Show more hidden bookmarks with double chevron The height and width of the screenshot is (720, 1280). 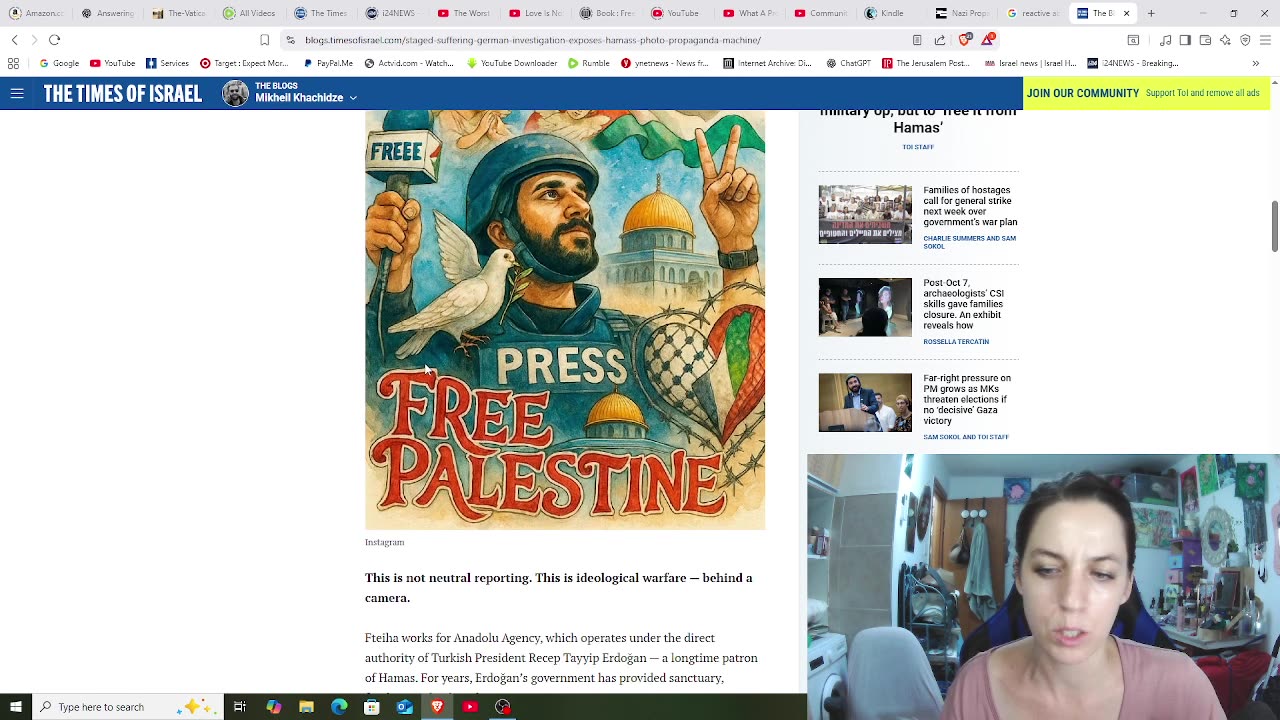[1256, 63]
